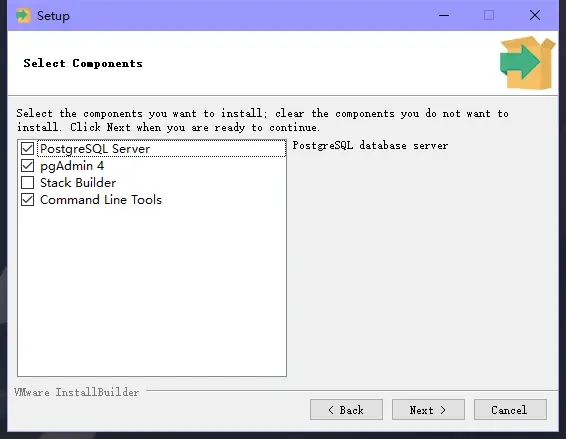
Task: Click the PostgreSQL database server description text
Action: pos(370,145)
